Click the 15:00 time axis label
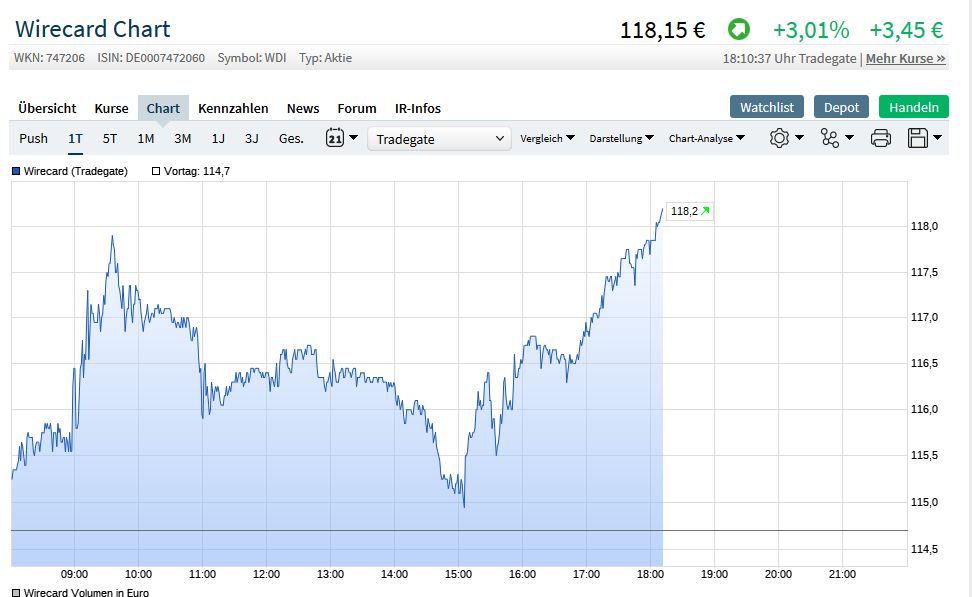Image resolution: width=972 pixels, height=597 pixels. pyautogui.click(x=458, y=574)
